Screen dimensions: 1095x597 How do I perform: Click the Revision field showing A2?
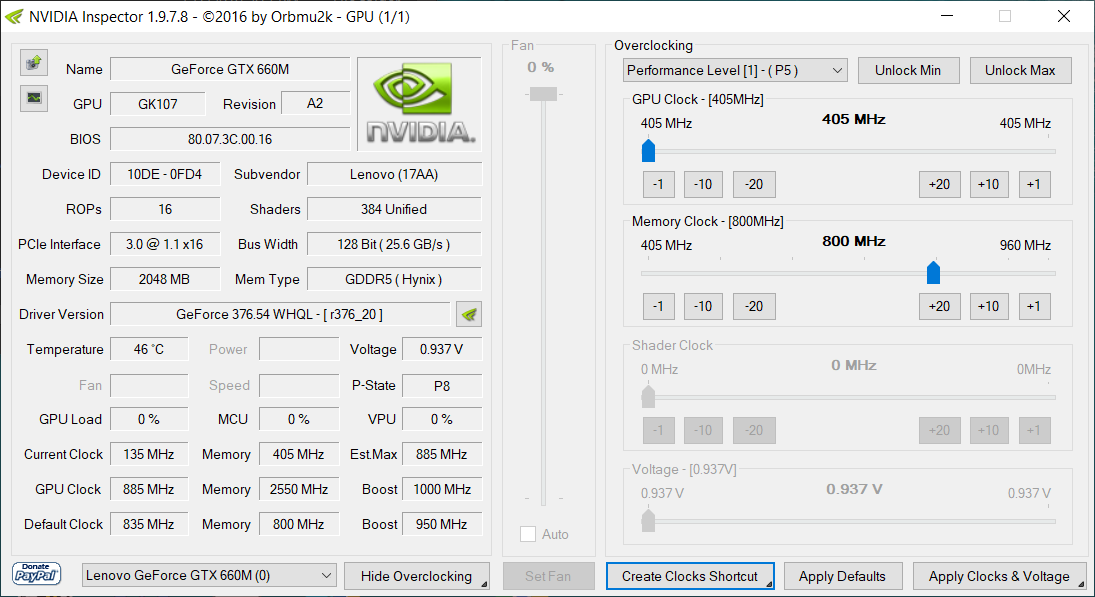[x=315, y=103]
